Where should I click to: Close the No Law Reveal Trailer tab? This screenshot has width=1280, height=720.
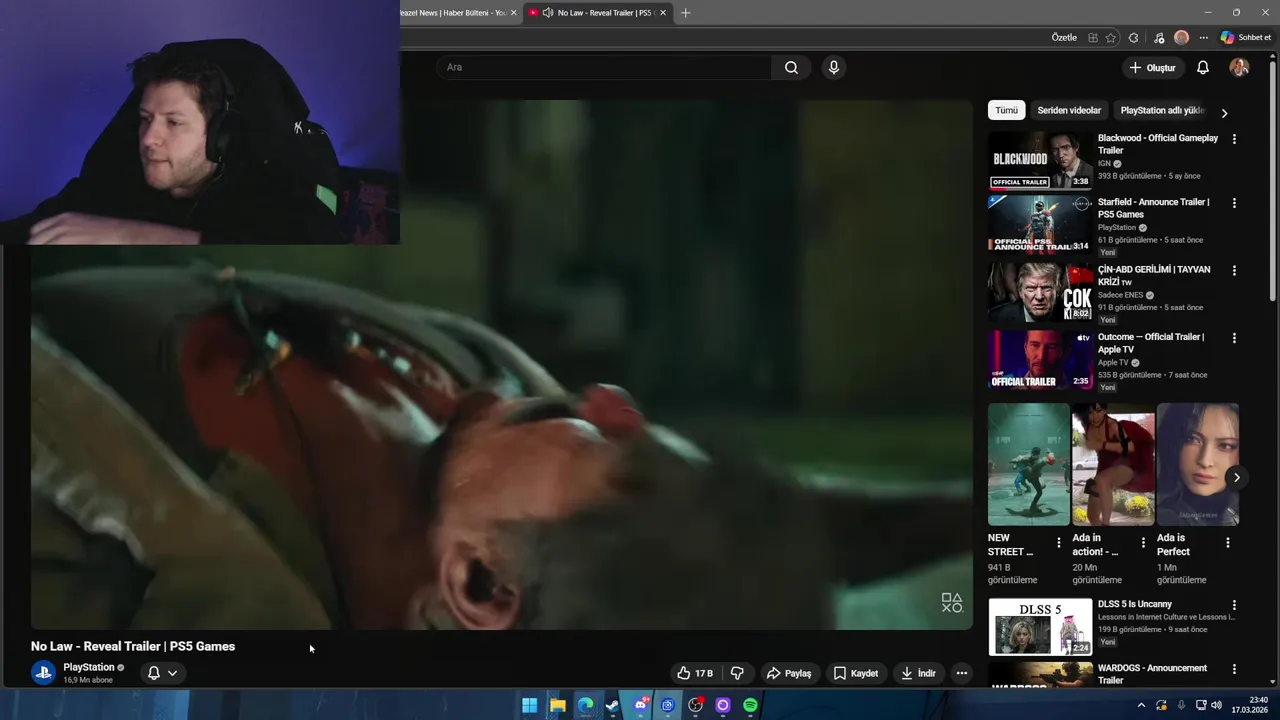point(662,13)
